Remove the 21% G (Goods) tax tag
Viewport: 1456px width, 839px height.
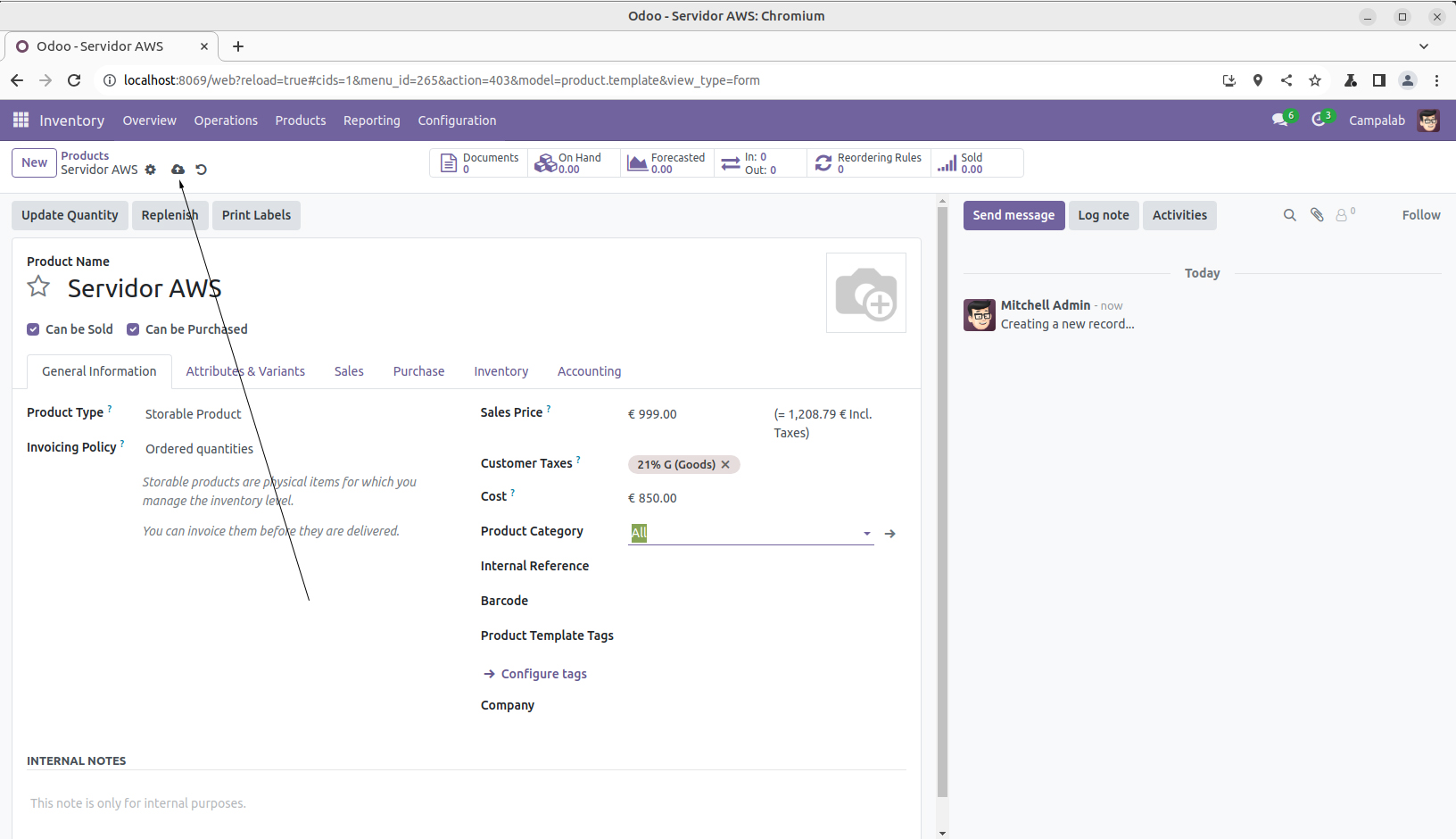click(x=725, y=465)
